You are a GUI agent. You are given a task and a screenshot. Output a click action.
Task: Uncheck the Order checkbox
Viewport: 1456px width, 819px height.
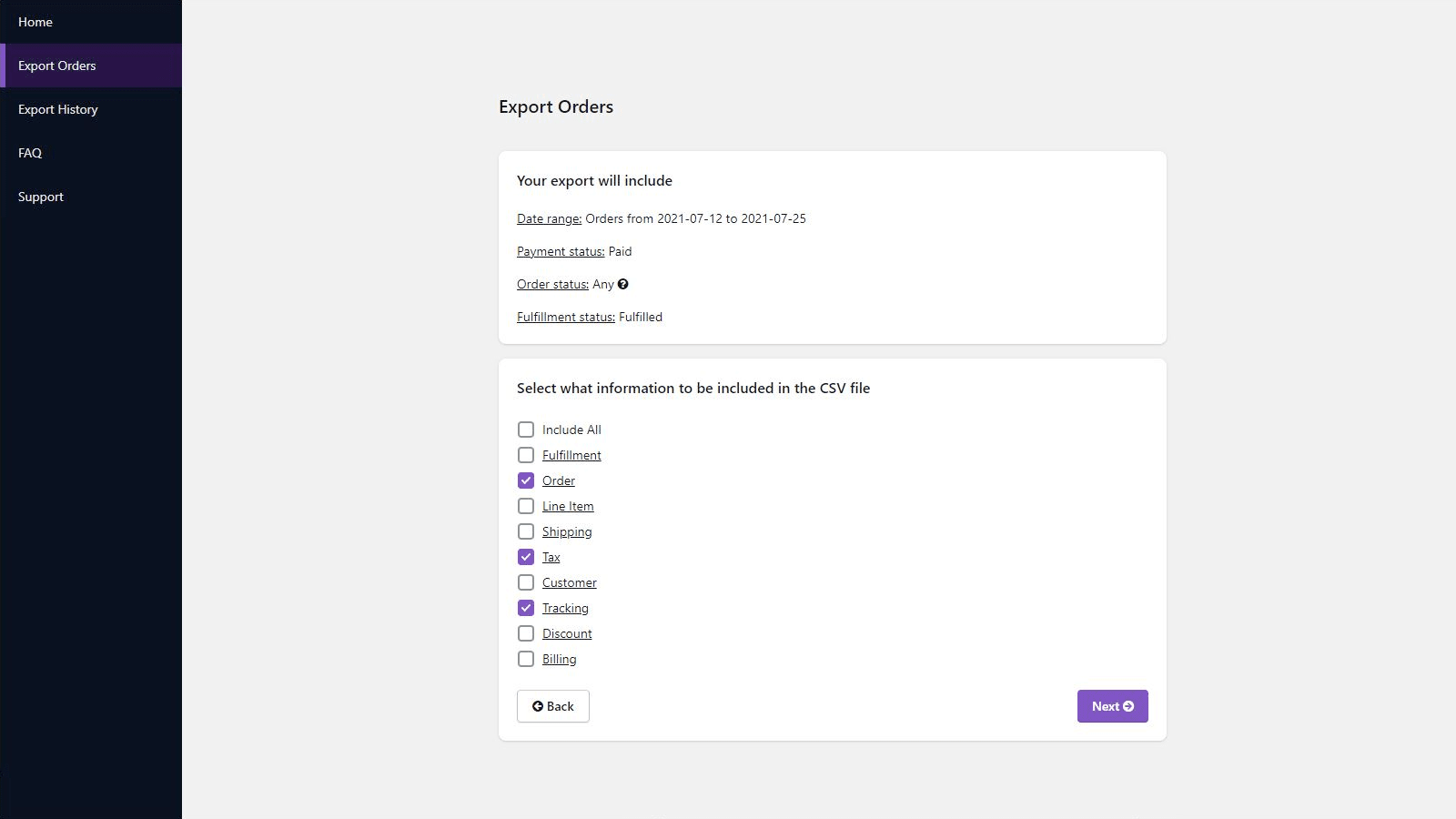click(x=526, y=480)
